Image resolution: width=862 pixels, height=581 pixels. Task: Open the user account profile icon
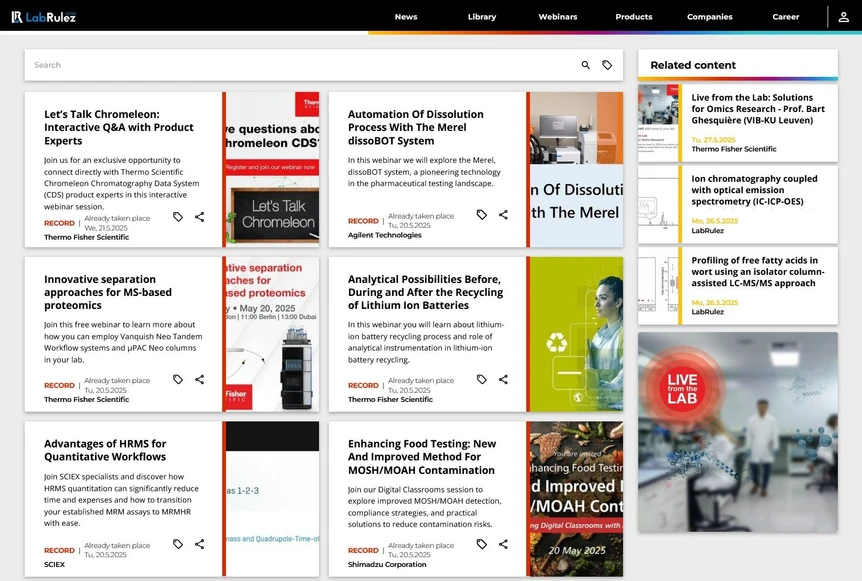[844, 17]
